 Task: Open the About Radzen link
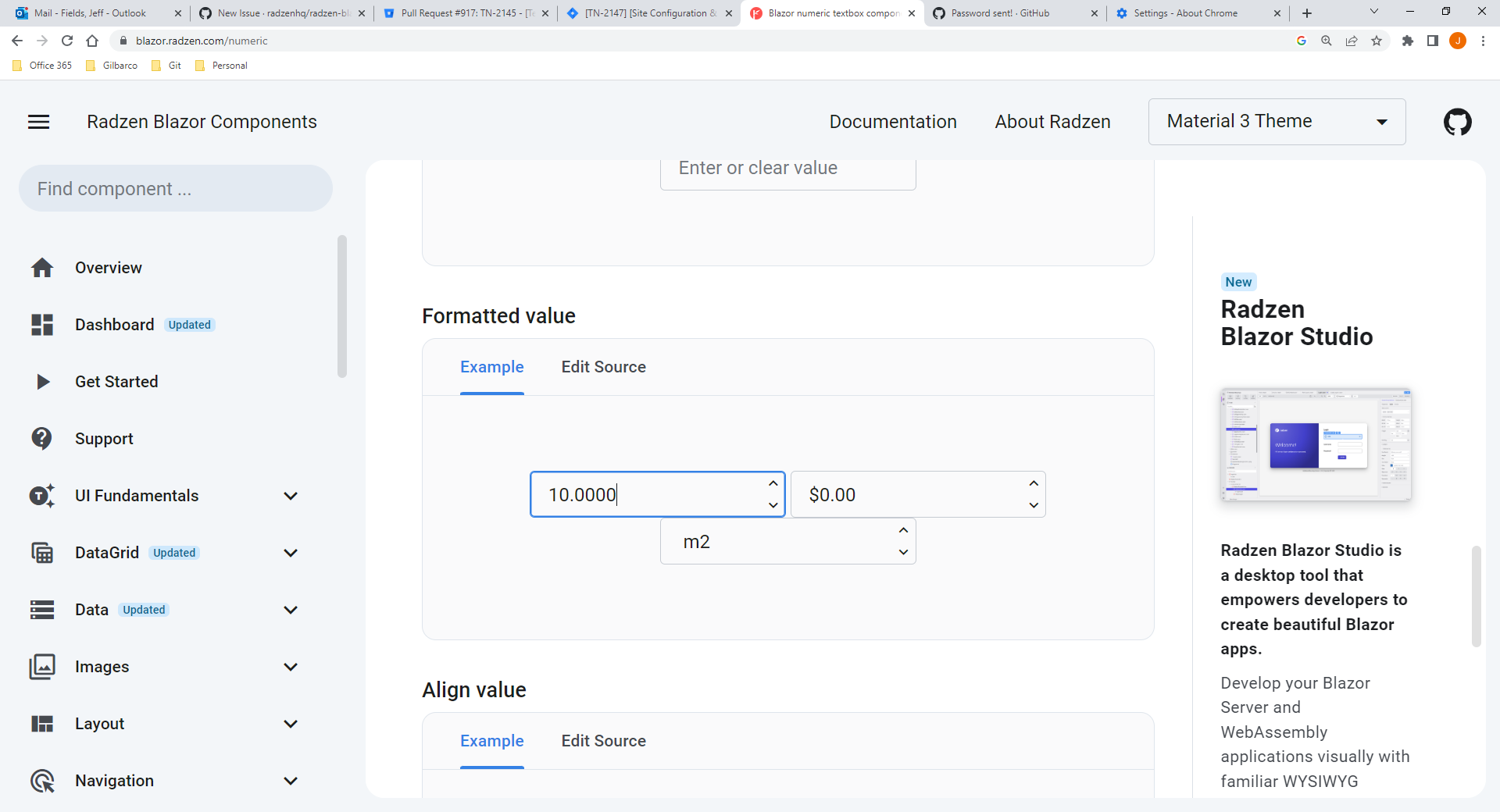[x=1053, y=122]
